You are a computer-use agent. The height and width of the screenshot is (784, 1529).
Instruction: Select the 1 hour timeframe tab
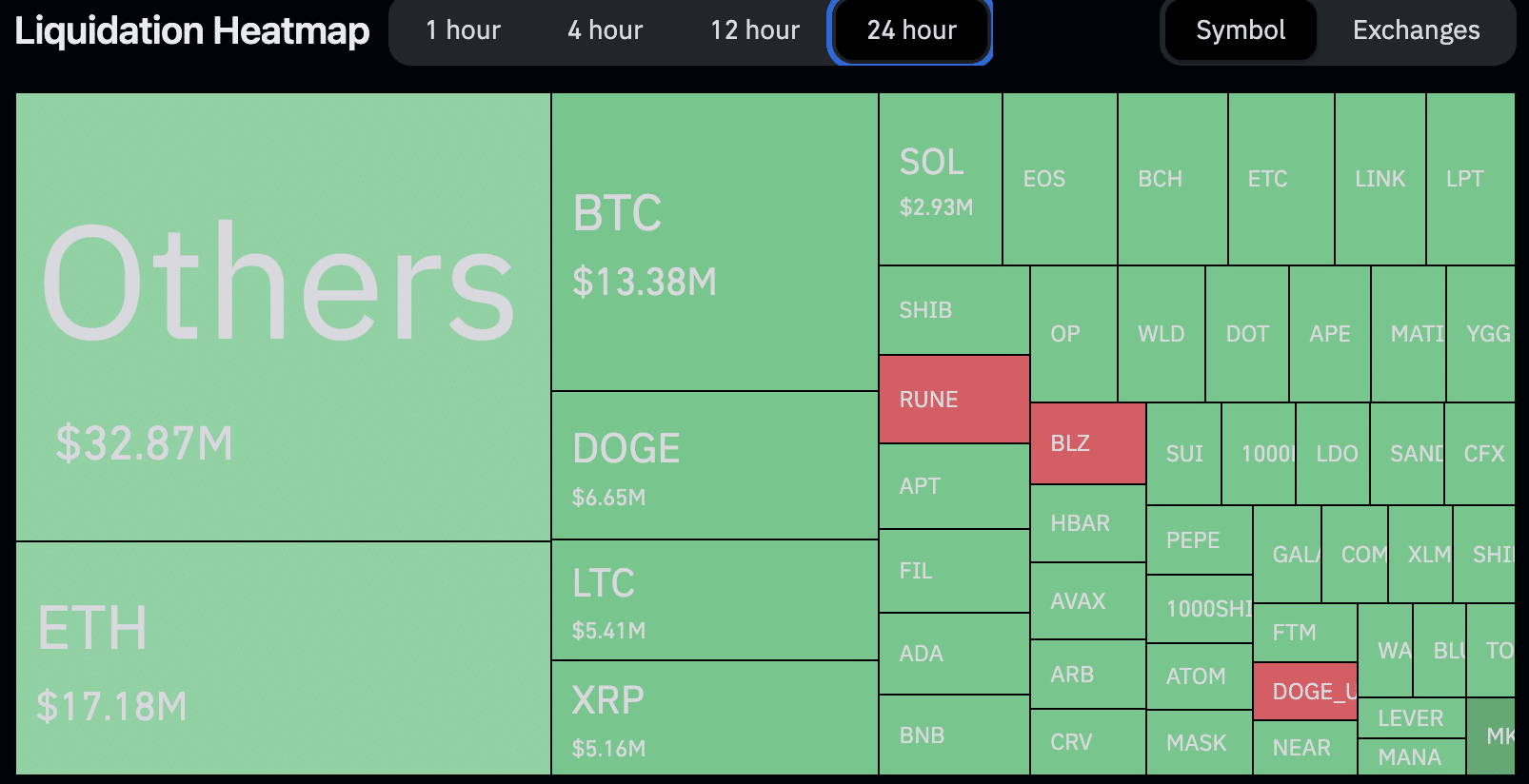pos(463,30)
